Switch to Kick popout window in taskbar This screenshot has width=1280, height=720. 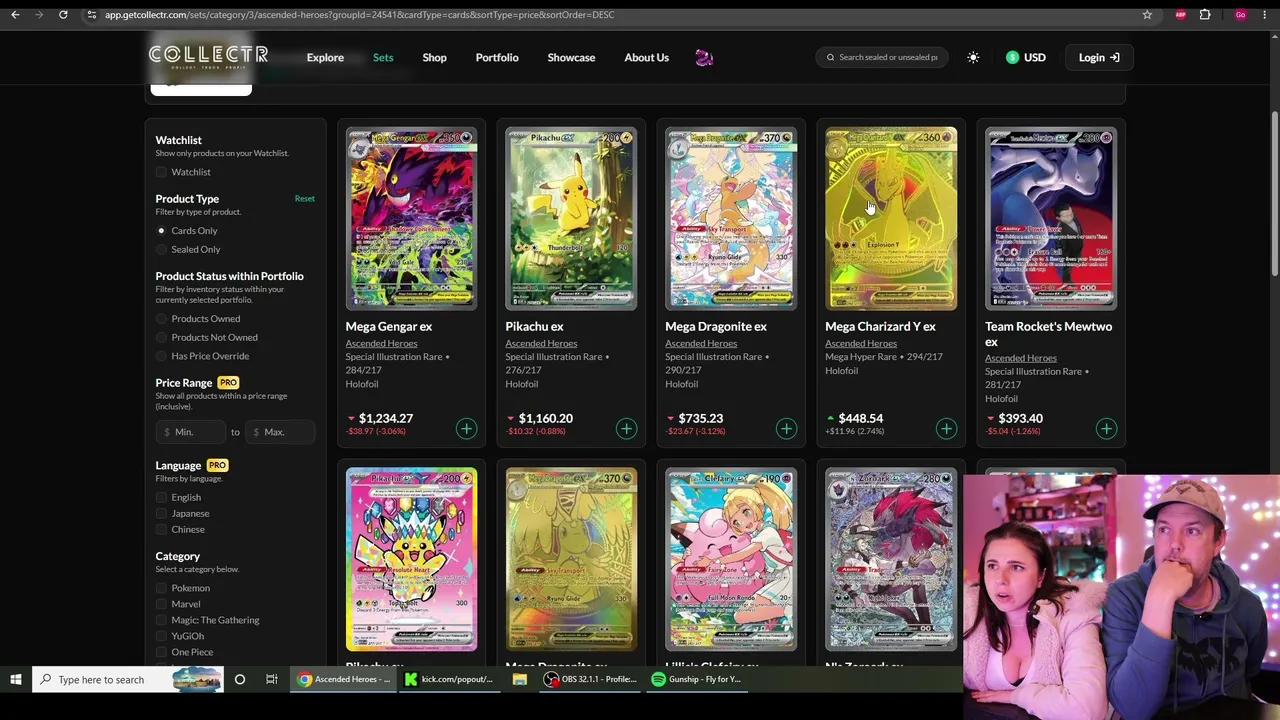[x=448, y=680]
